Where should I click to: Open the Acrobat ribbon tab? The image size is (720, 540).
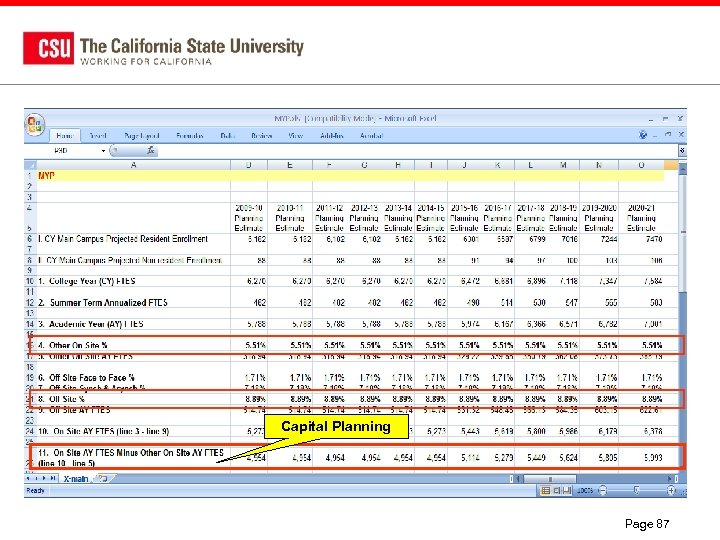(371, 135)
